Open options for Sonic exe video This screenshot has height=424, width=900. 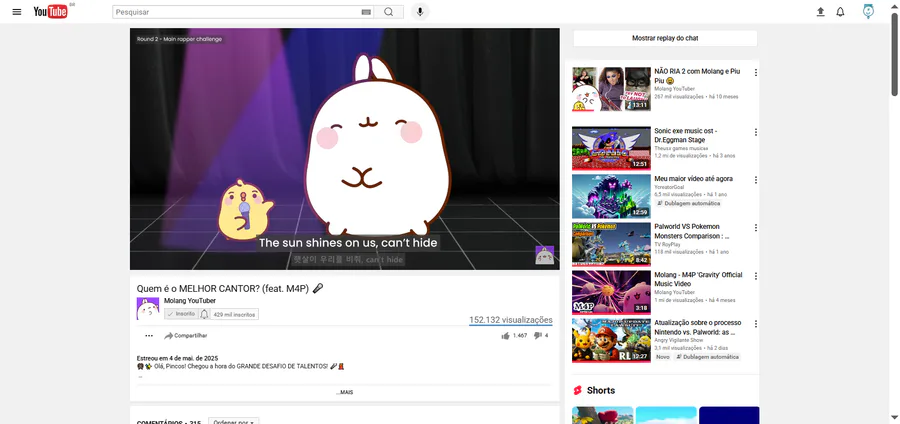pyautogui.click(x=755, y=132)
